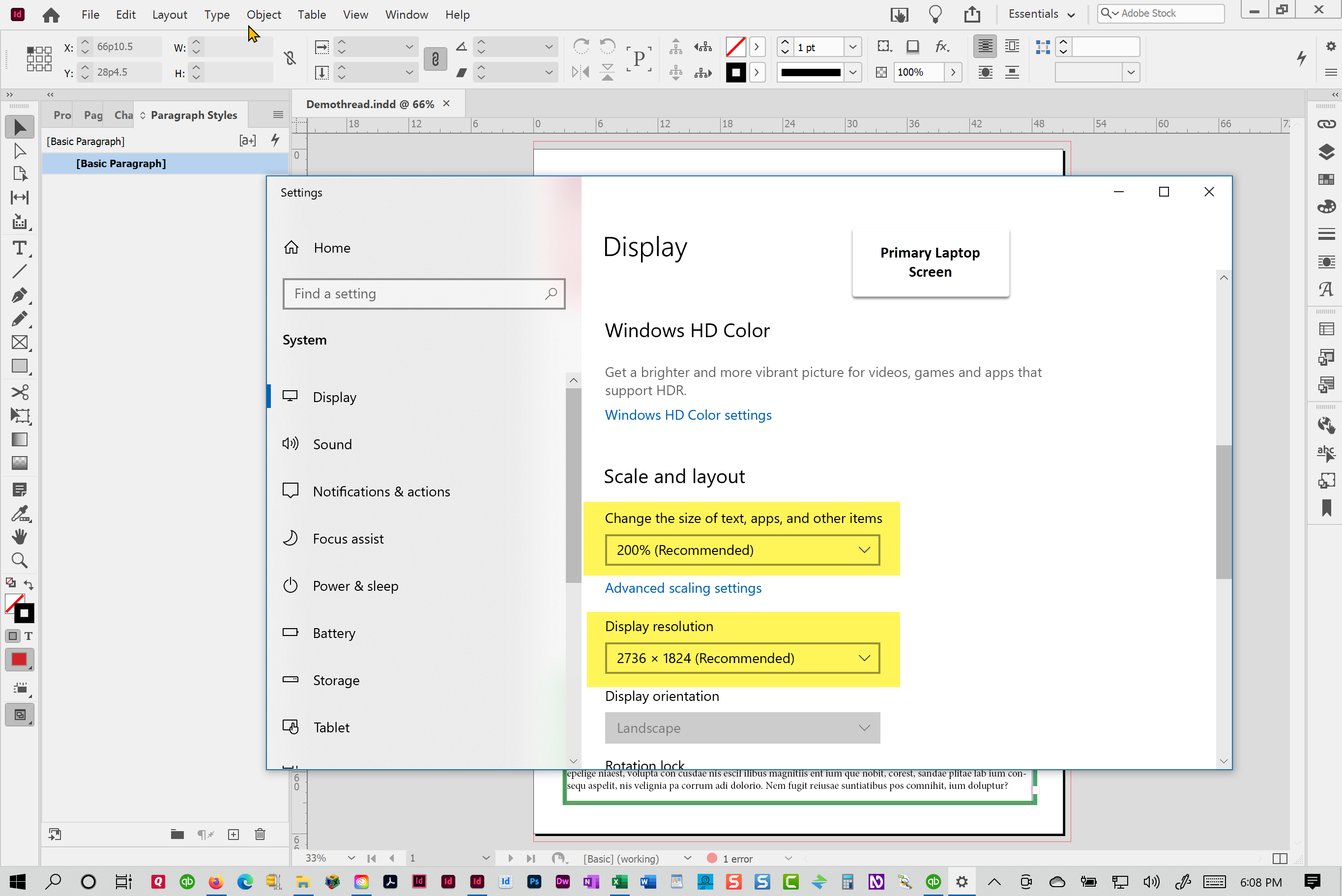Select the Scissors tool

click(x=21, y=392)
